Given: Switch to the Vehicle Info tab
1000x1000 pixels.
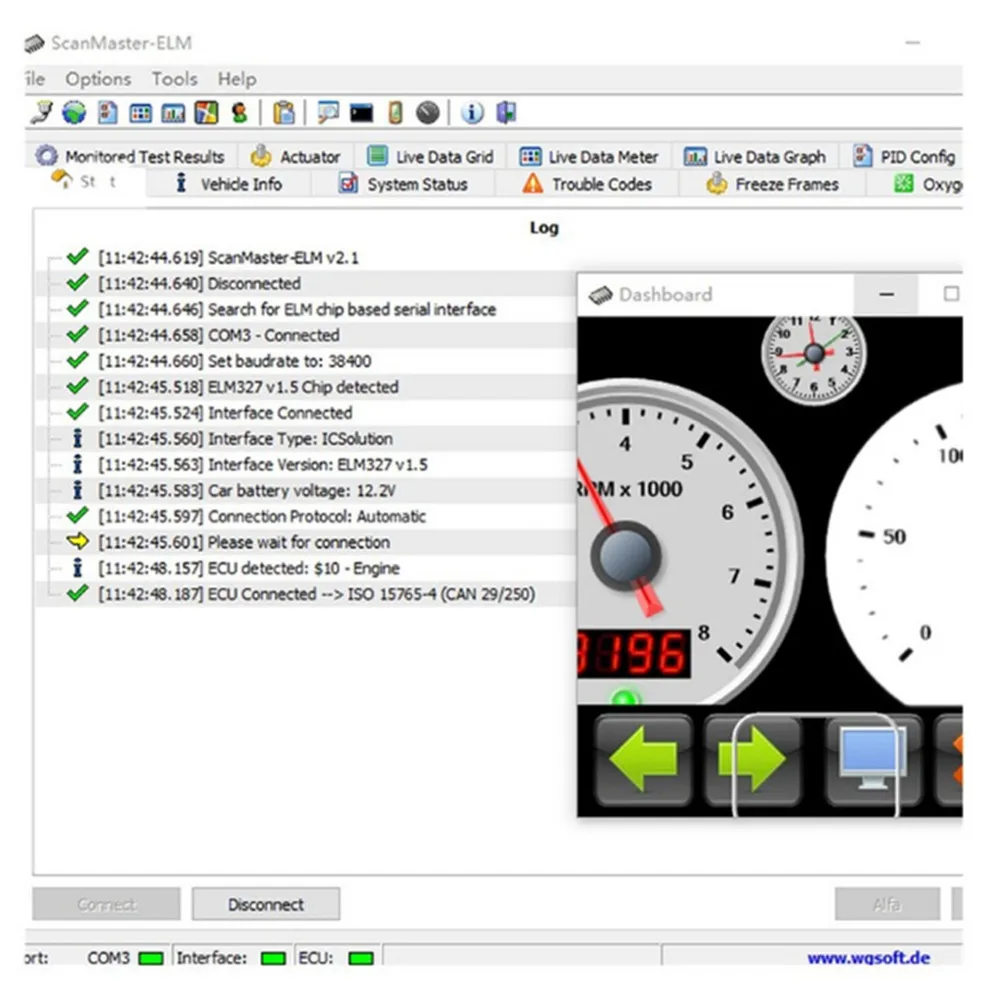Looking at the screenshot, I should (x=229, y=184).
